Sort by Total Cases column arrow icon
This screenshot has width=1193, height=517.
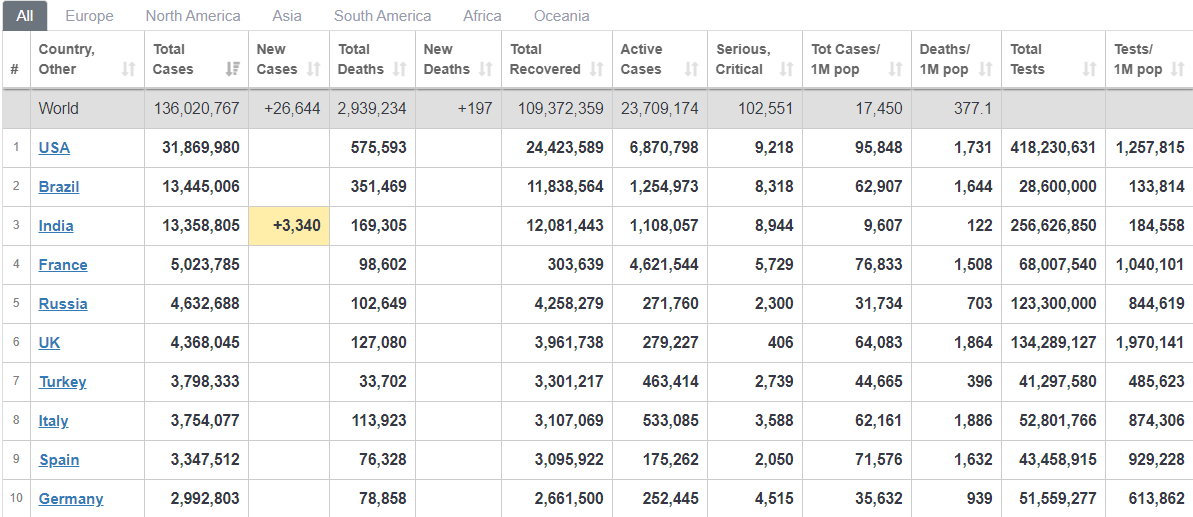pyautogui.click(x=233, y=69)
